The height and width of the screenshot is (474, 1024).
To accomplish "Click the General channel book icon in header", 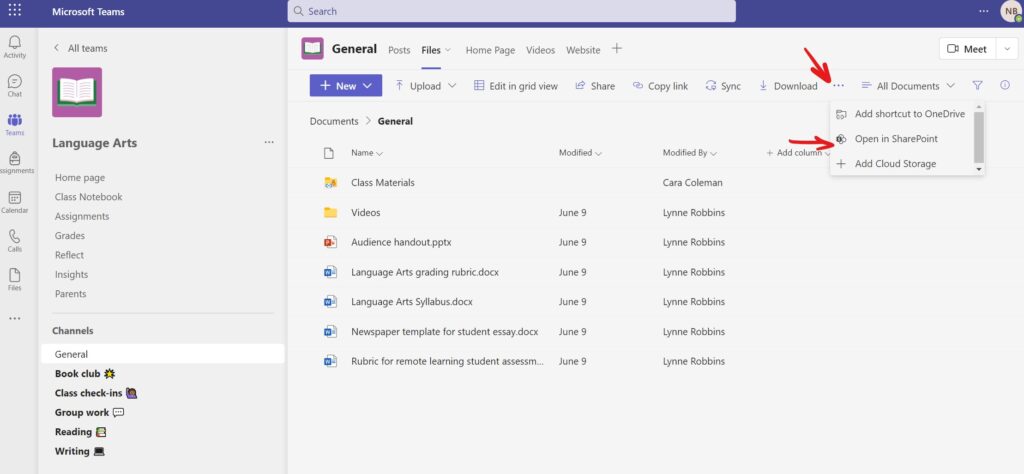I will (312, 48).
